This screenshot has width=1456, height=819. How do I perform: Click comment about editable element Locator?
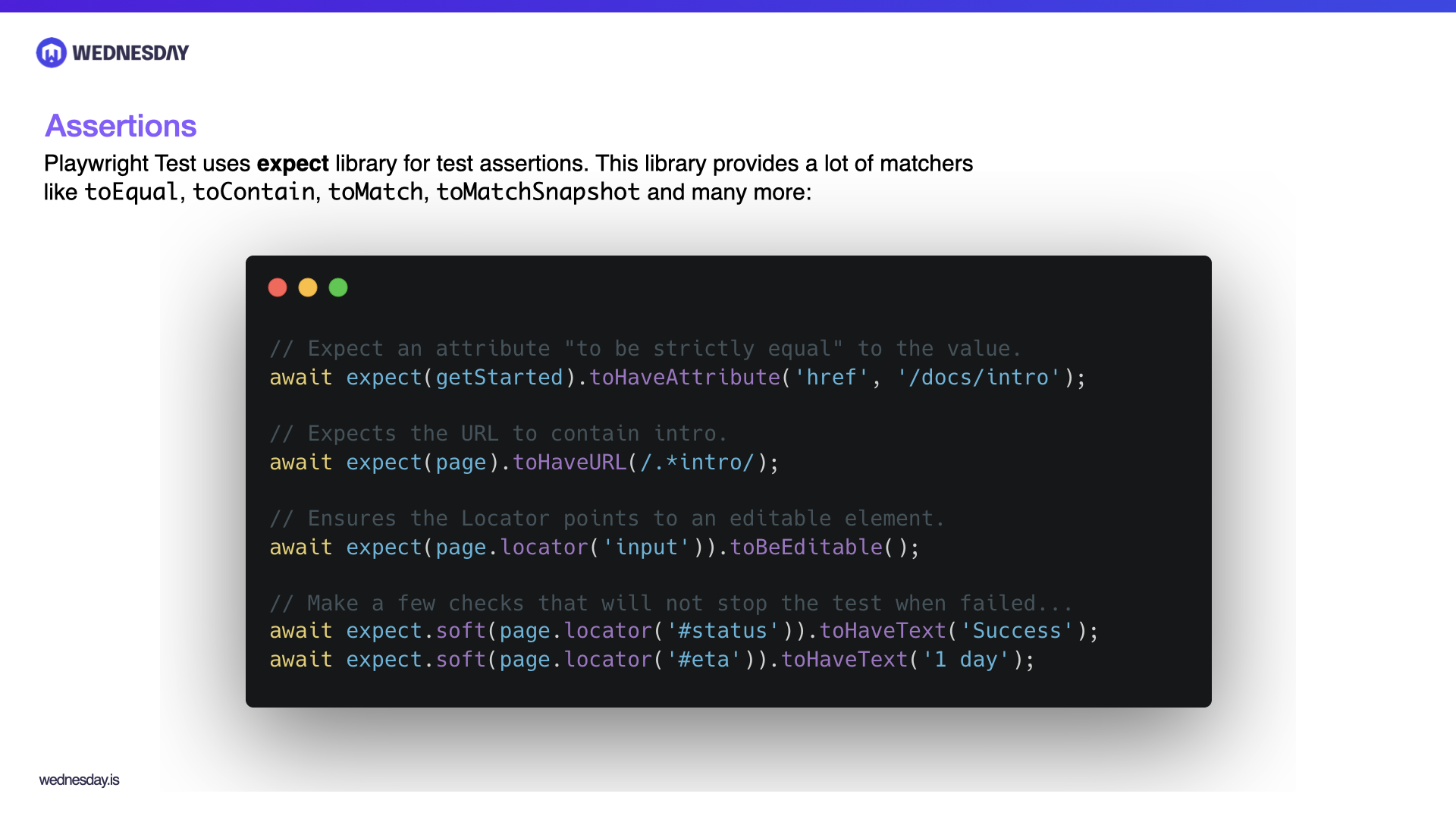coord(607,518)
